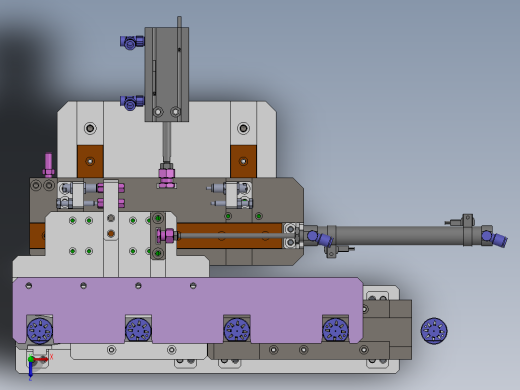The width and height of the screenshot is (520, 390).
Task: Click the blue Z axis arrow of the triad
Action: [30, 369]
